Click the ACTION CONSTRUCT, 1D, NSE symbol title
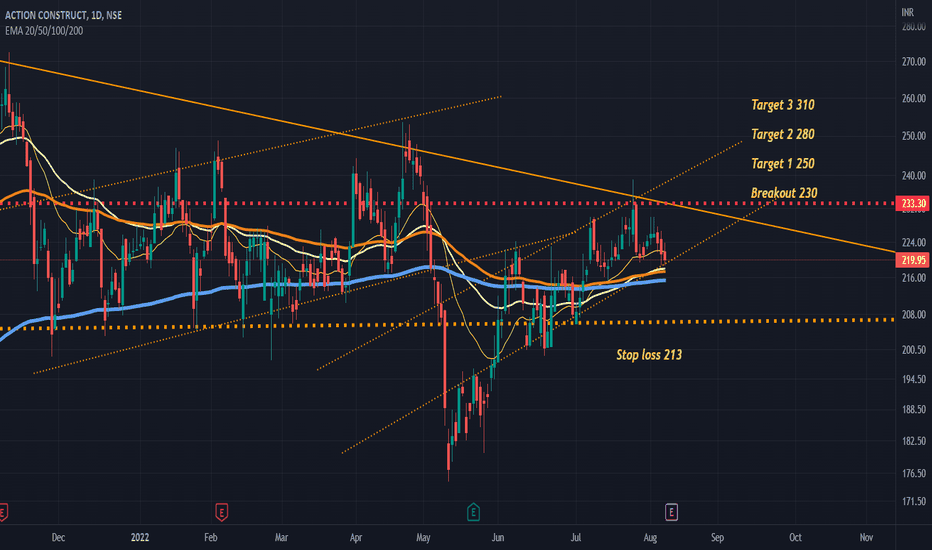932x550 pixels. click(64, 15)
